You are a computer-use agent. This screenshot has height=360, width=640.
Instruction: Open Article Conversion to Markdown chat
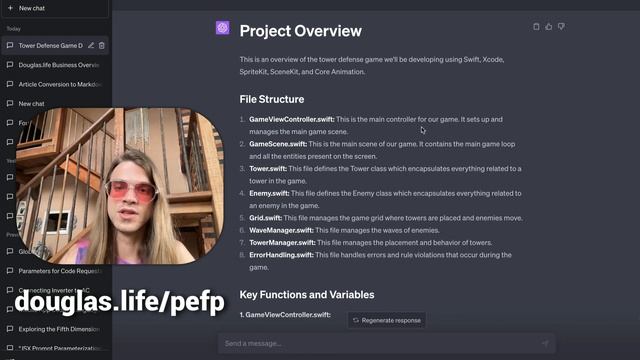[56, 84]
